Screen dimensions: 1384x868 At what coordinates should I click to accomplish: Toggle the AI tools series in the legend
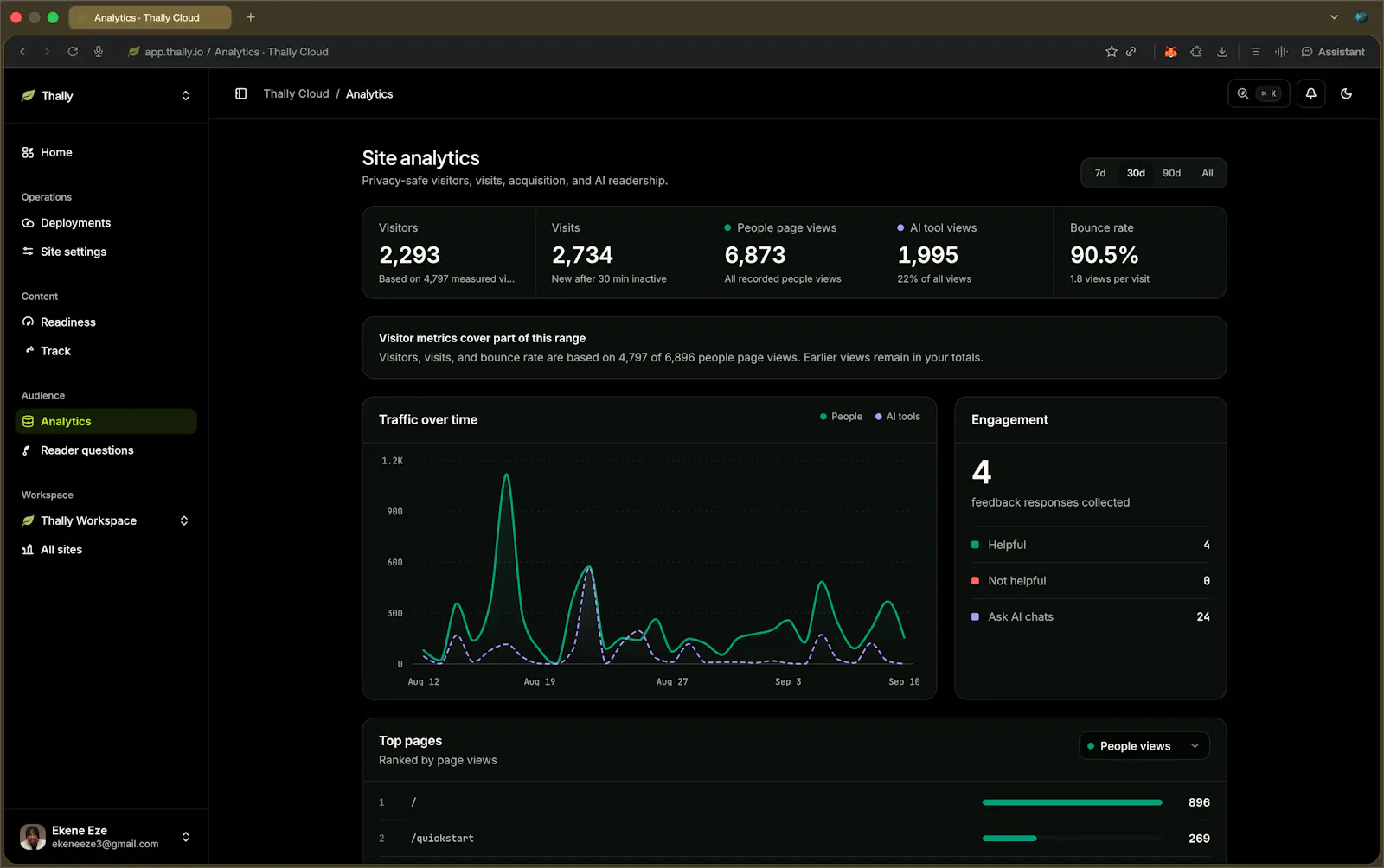pos(898,417)
